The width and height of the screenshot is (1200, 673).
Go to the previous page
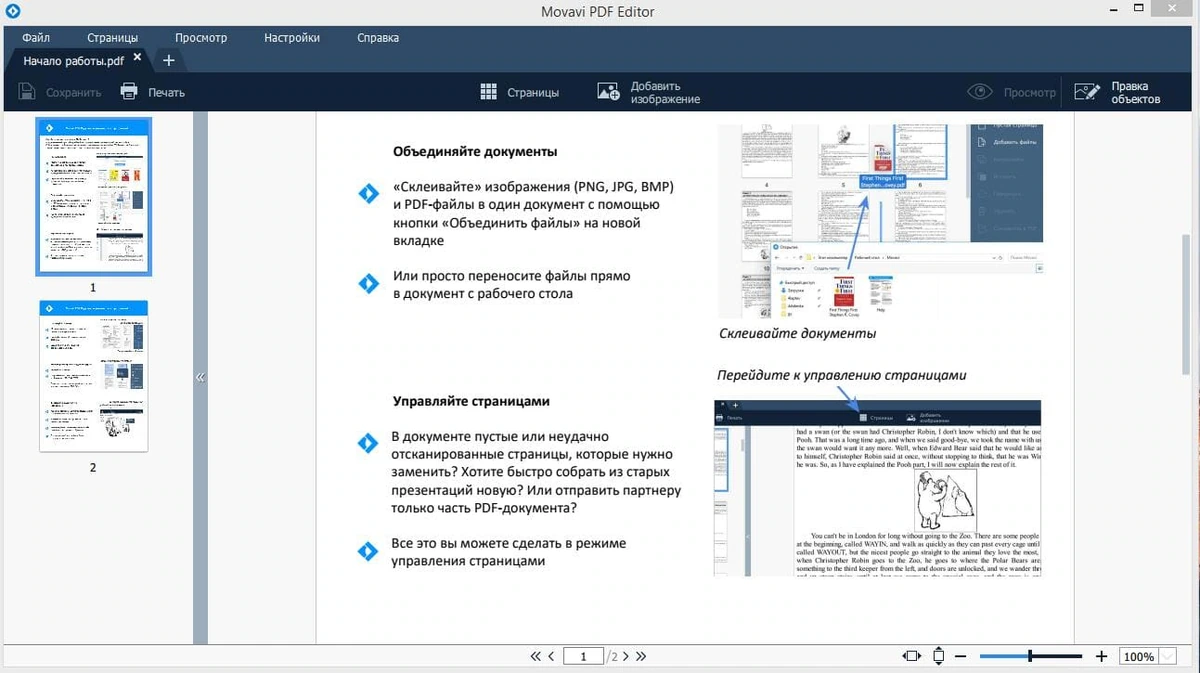click(x=550, y=657)
